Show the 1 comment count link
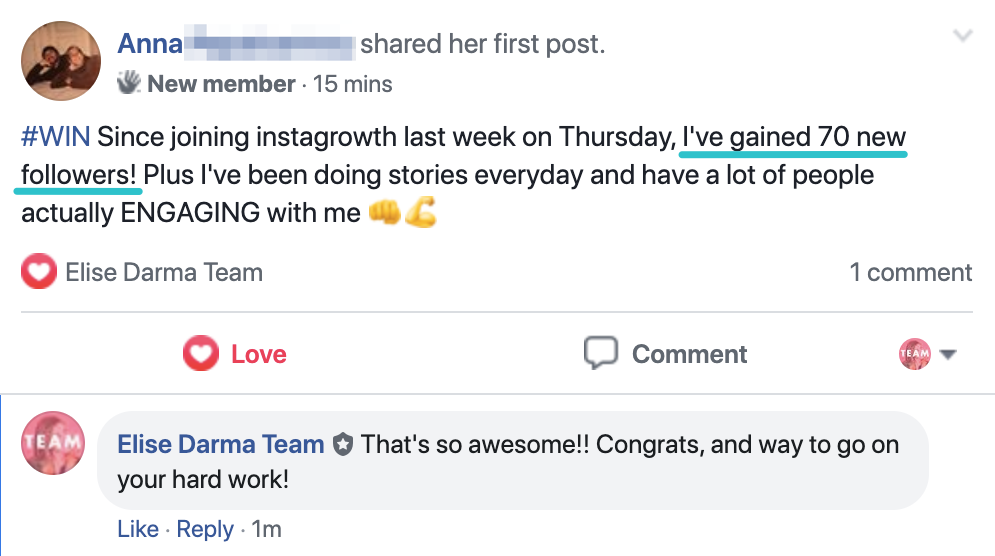Viewport: 995px width, 556px height. [910, 272]
